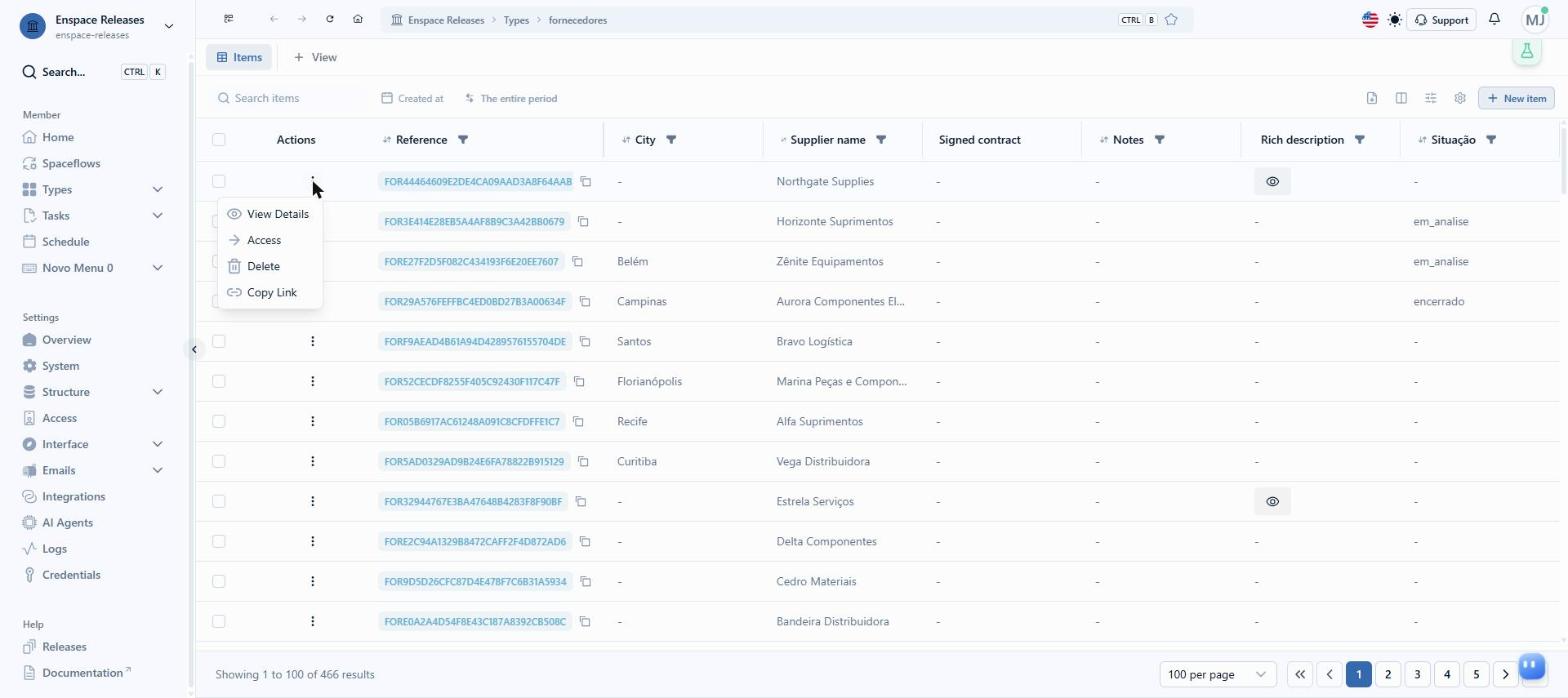Filter the Situação column

click(1491, 140)
